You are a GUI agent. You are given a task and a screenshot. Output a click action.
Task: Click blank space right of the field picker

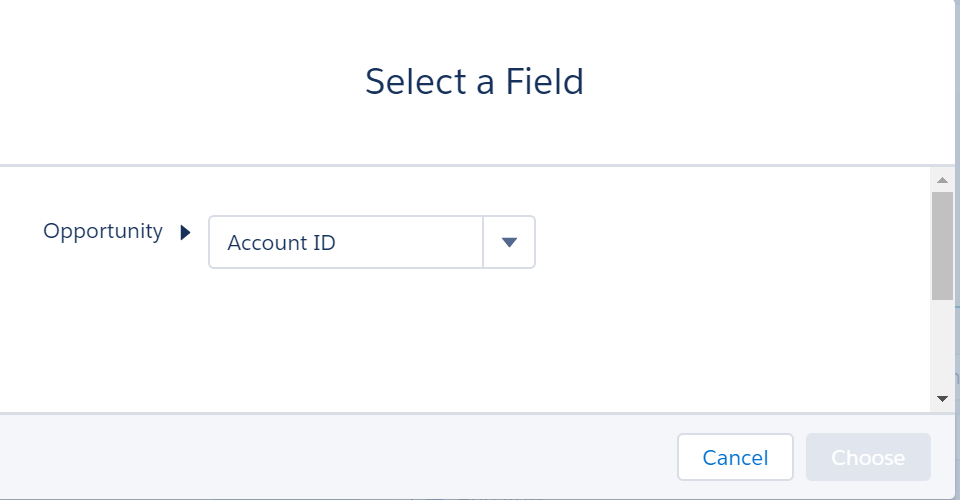[x=730, y=242]
